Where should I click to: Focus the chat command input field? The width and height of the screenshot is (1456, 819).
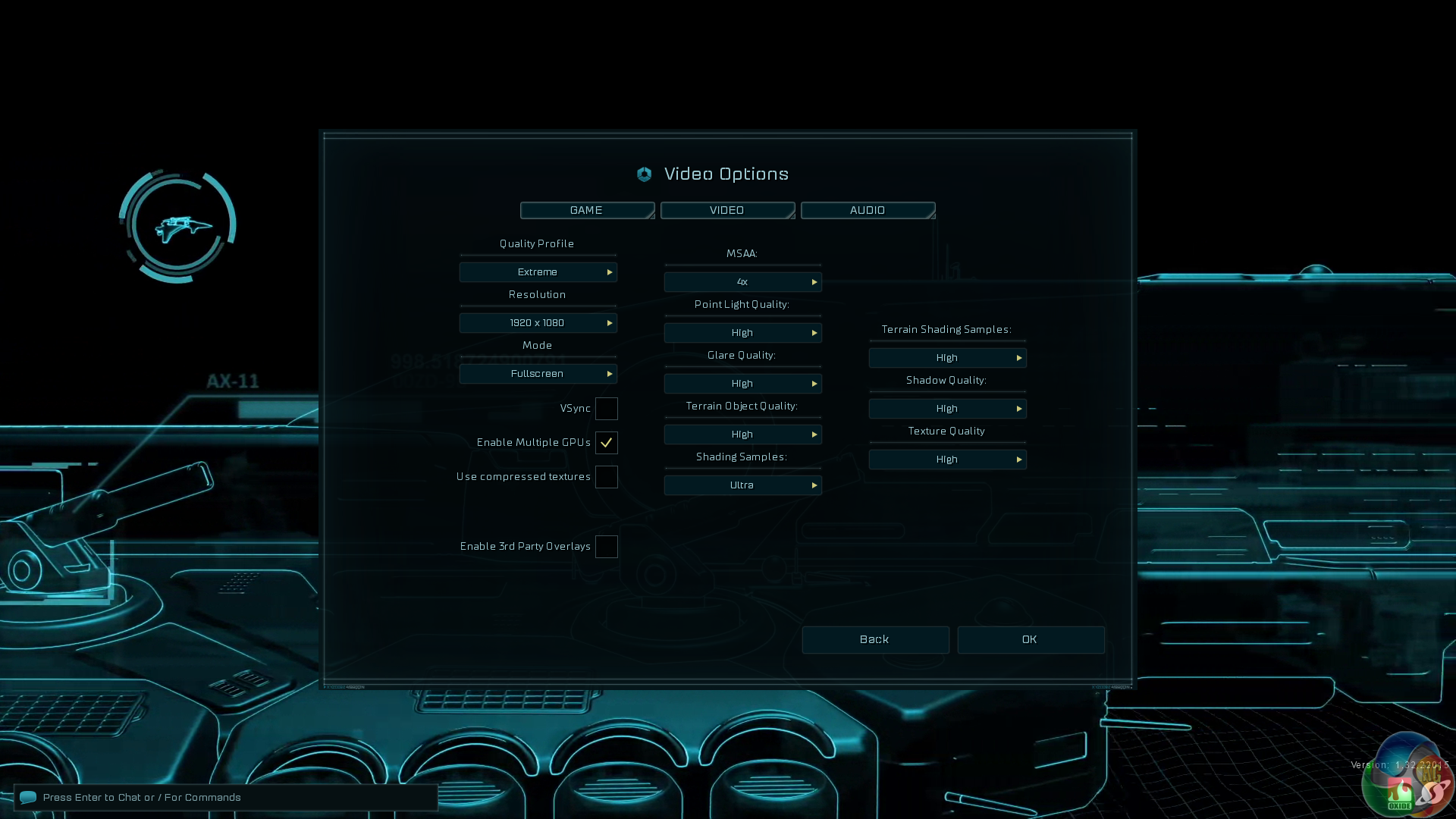point(226,798)
